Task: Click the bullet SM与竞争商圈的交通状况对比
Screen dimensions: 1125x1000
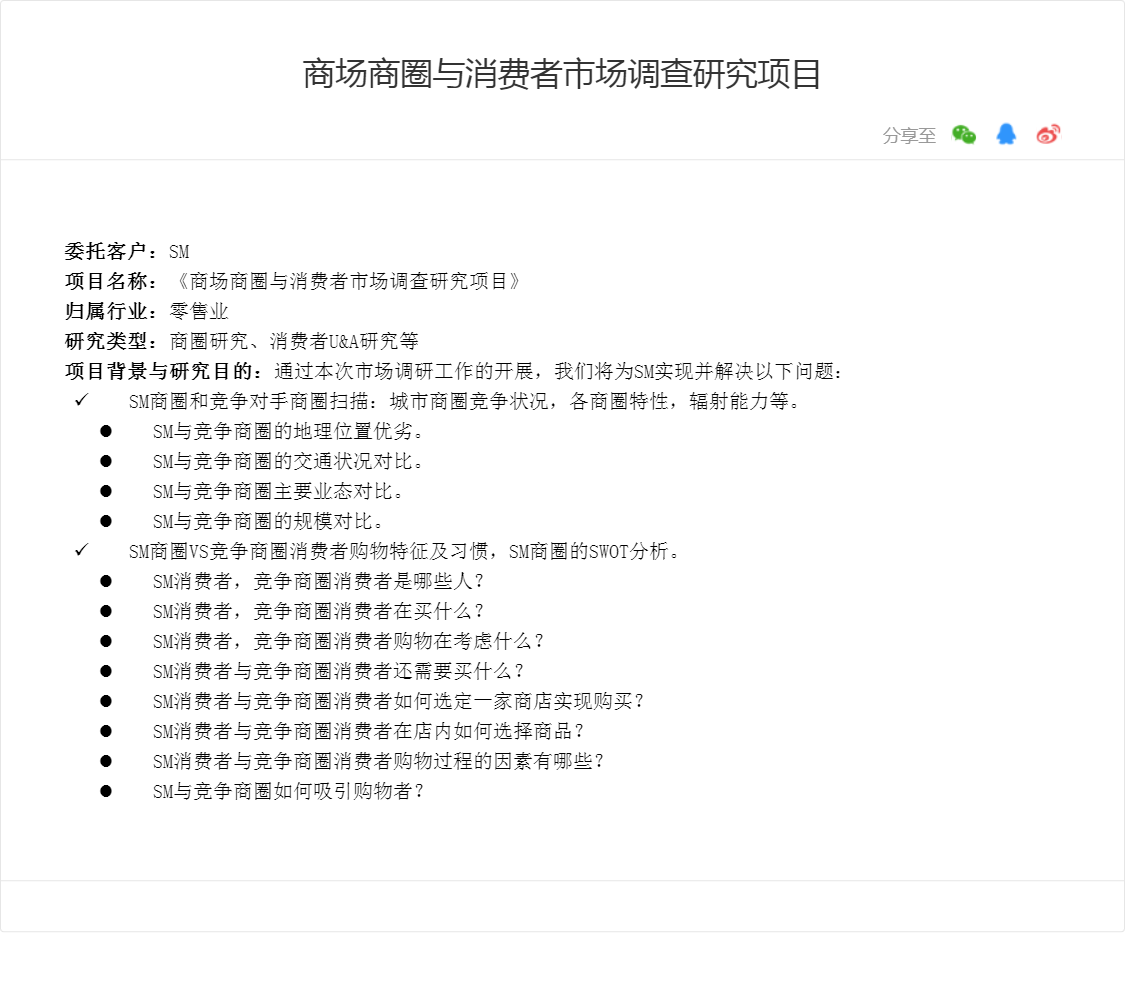Action: (x=288, y=461)
